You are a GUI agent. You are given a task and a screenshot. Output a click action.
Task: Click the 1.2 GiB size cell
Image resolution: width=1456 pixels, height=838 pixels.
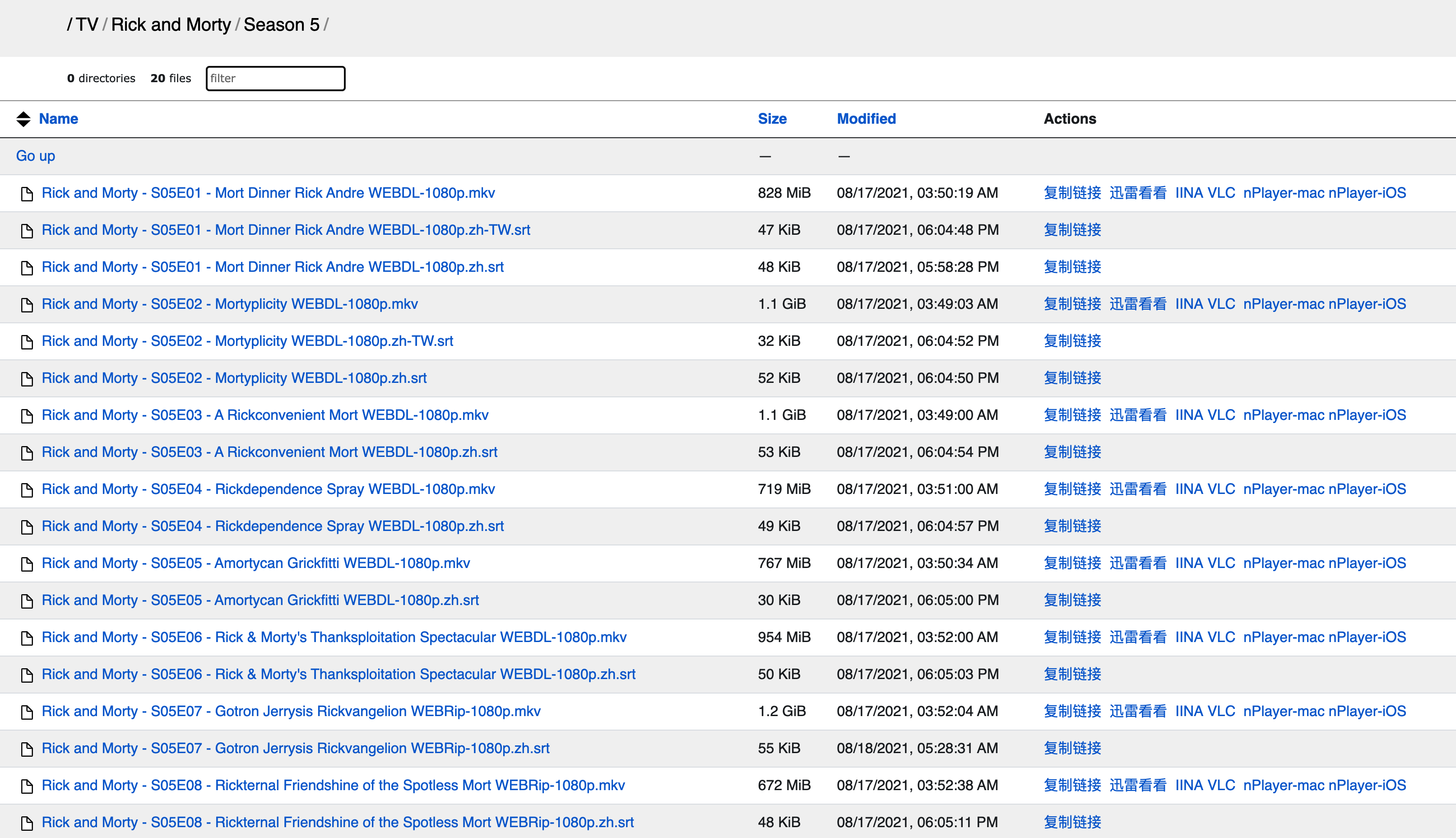782,712
